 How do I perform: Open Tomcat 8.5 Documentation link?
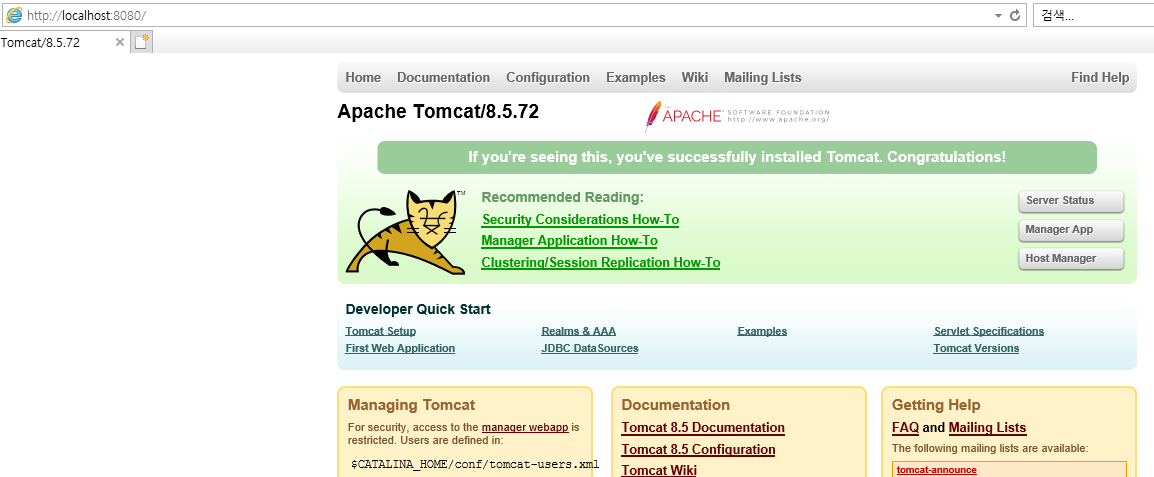703,428
